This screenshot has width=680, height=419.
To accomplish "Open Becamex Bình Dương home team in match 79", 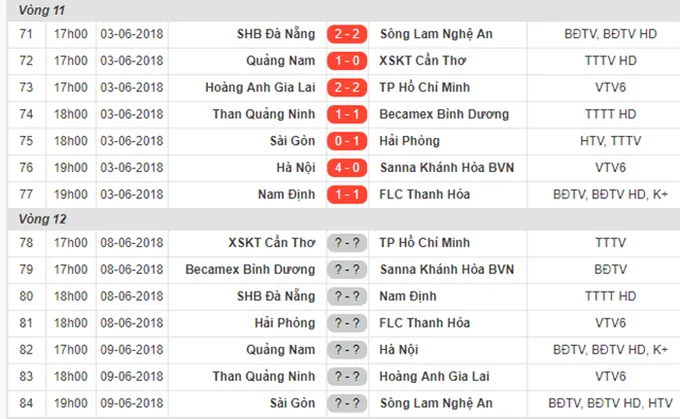I will coord(250,269).
